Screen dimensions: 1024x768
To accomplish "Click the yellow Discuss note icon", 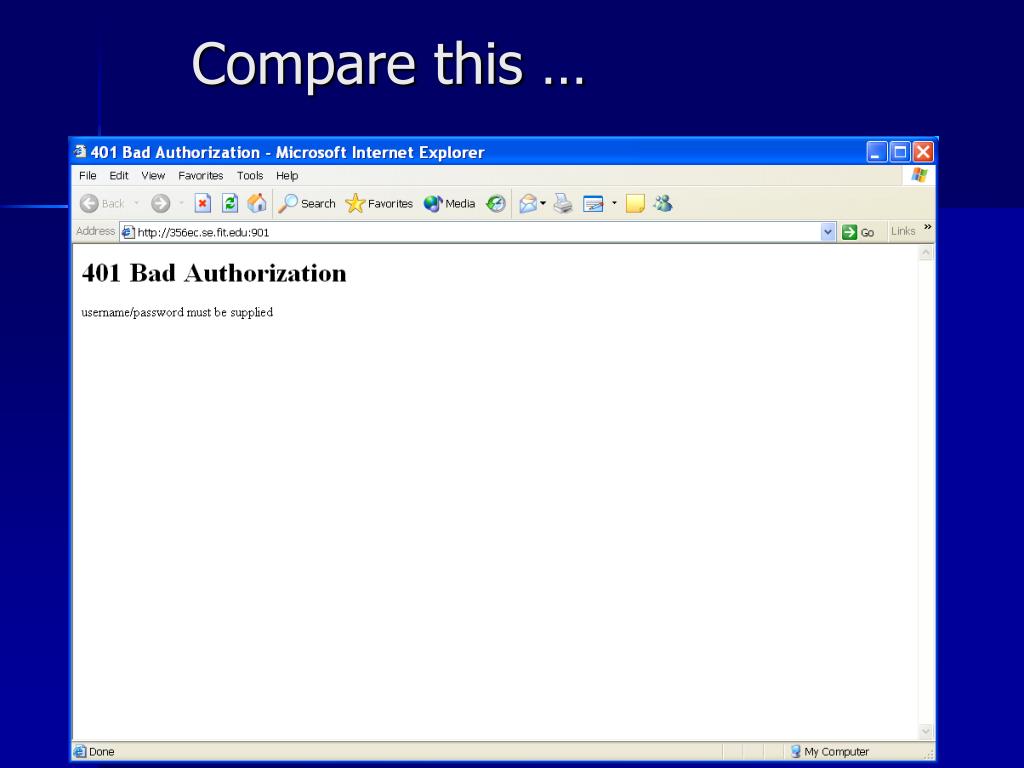I will (x=635, y=204).
